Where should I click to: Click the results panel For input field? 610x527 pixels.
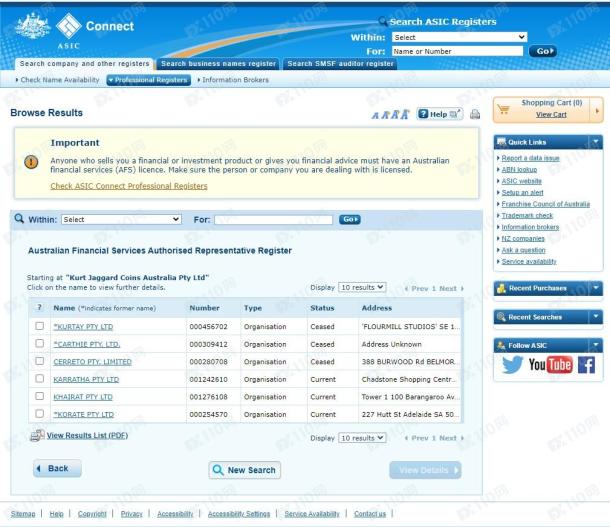[x=273, y=219]
